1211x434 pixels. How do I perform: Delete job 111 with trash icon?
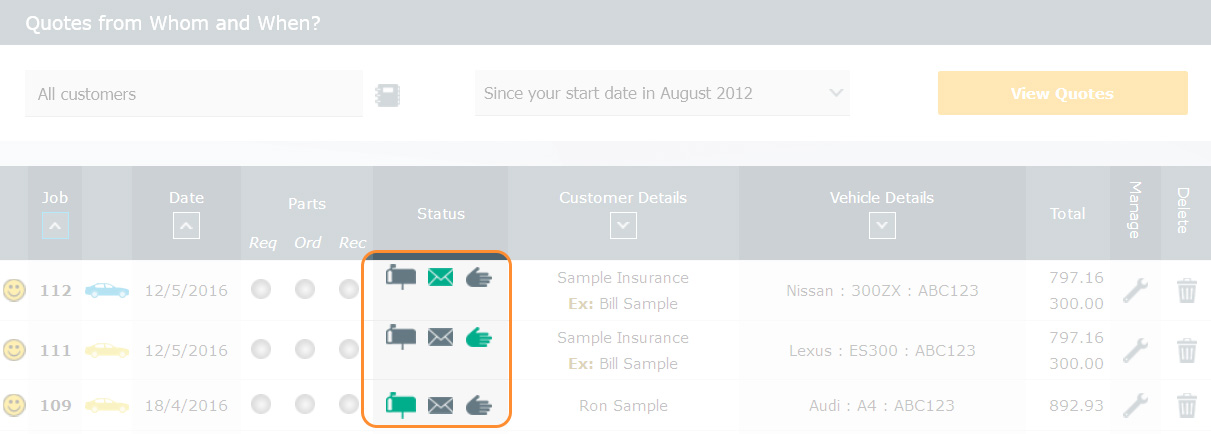click(x=1187, y=351)
